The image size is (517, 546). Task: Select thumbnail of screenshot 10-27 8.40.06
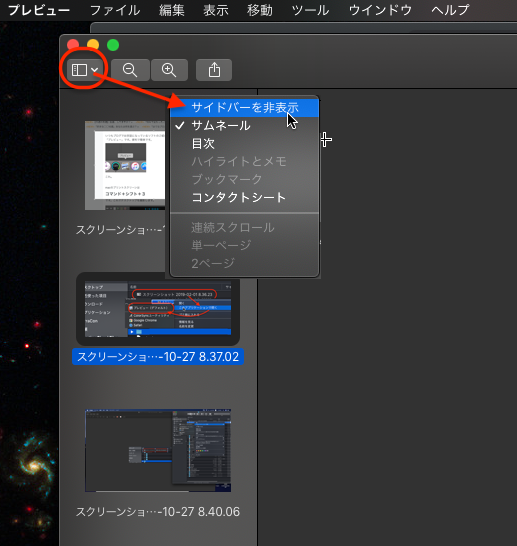pyautogui.click(x=158, y=450)
